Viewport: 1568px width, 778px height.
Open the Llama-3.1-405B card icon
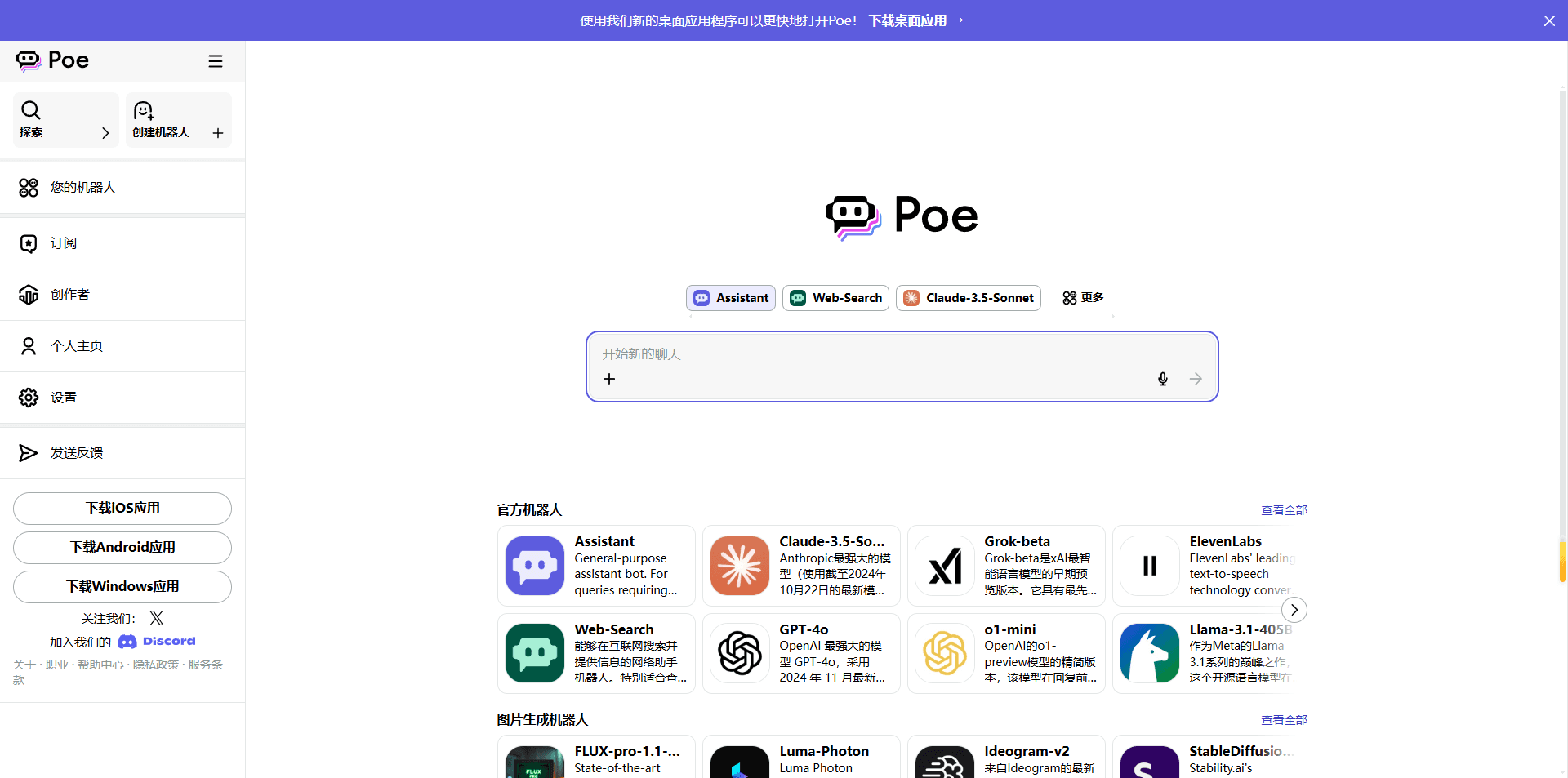tap(1150, 653)
